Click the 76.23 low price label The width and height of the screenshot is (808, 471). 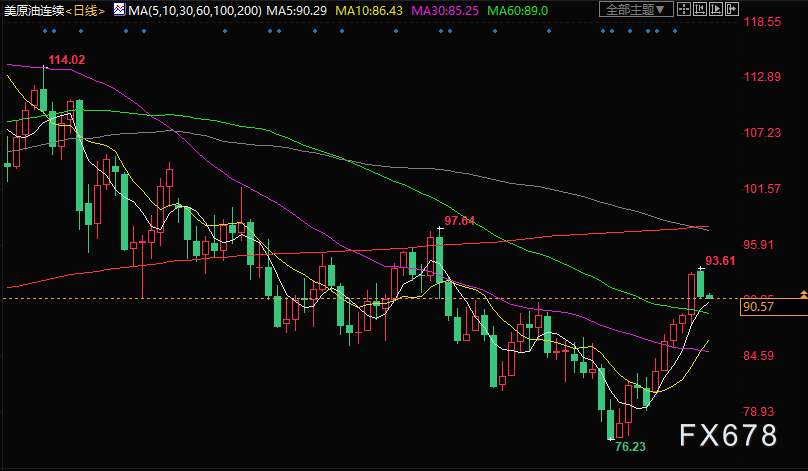(630, 447)
